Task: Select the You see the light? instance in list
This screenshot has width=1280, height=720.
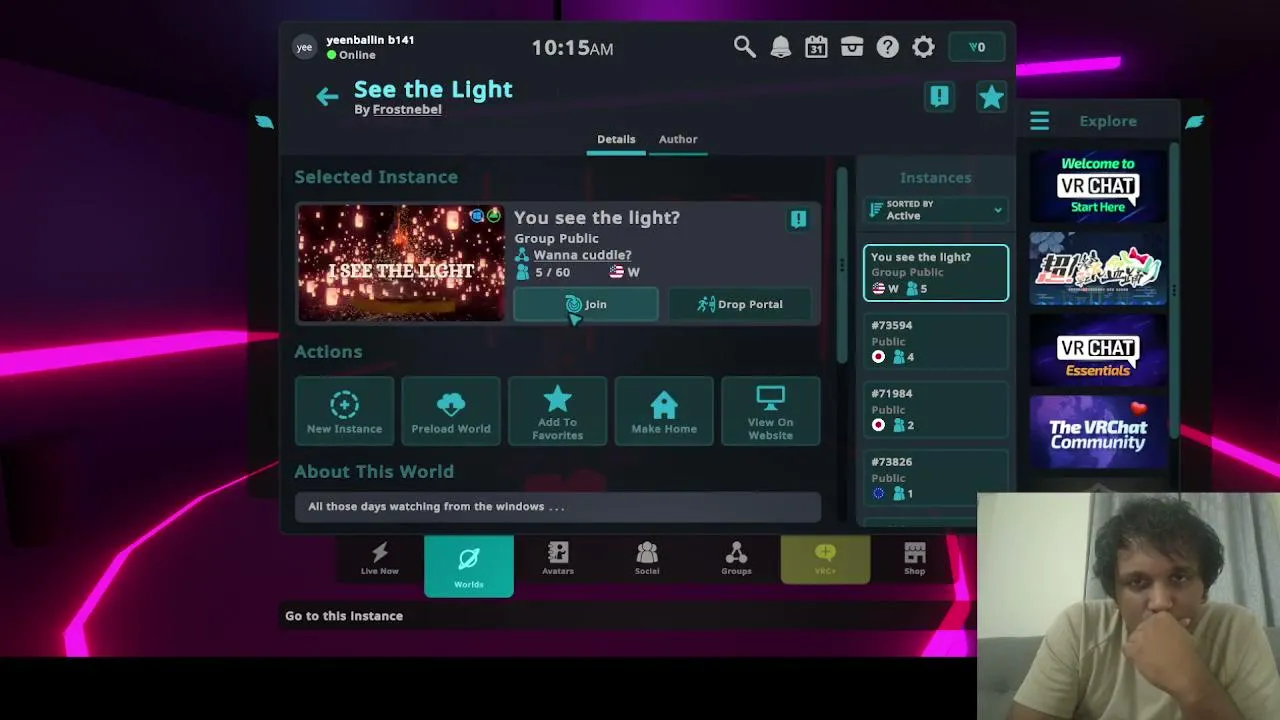Action: click(x=936, y=273)
